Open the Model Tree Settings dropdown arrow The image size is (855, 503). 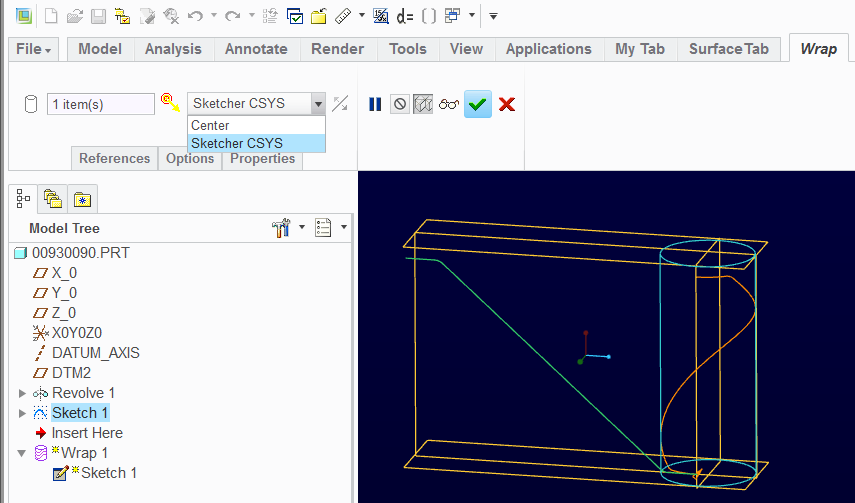coord(302,227)
